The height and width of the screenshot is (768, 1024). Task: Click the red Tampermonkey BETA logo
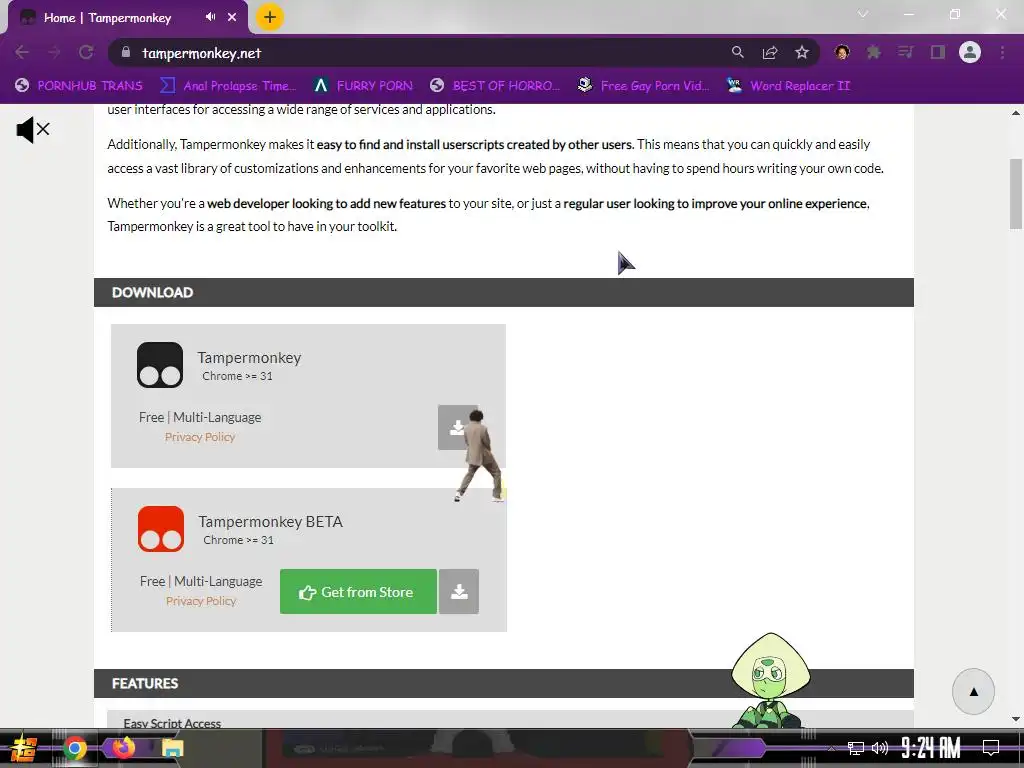click(x=161, y=529)
